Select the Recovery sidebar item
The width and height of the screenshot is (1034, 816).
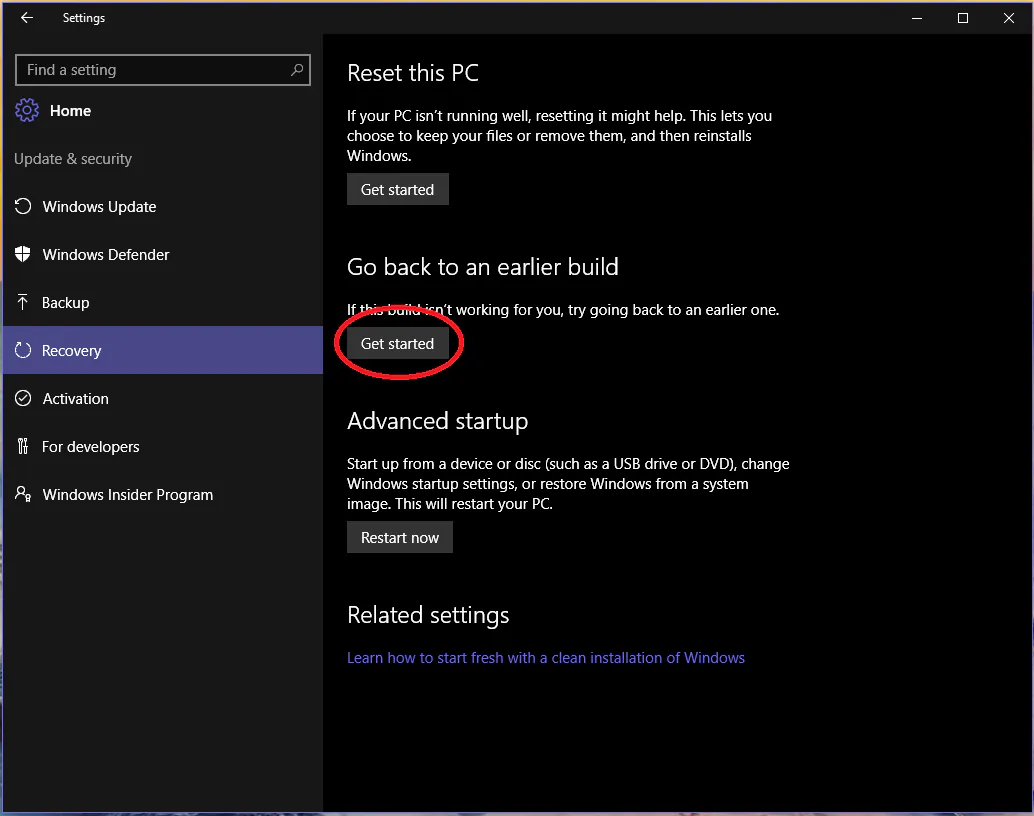(163, 350)
